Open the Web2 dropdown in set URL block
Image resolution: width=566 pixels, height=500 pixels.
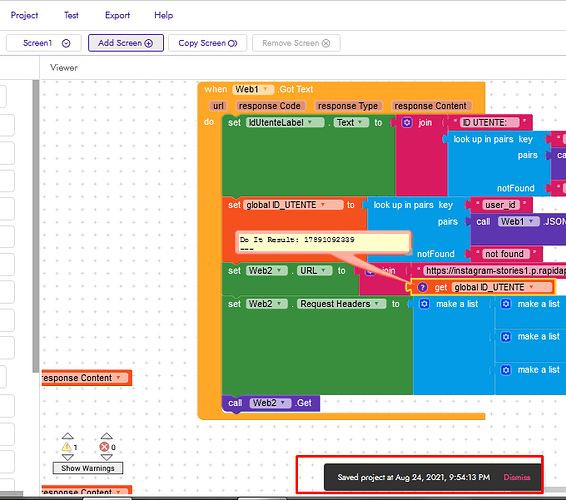[x=266, y=271]
